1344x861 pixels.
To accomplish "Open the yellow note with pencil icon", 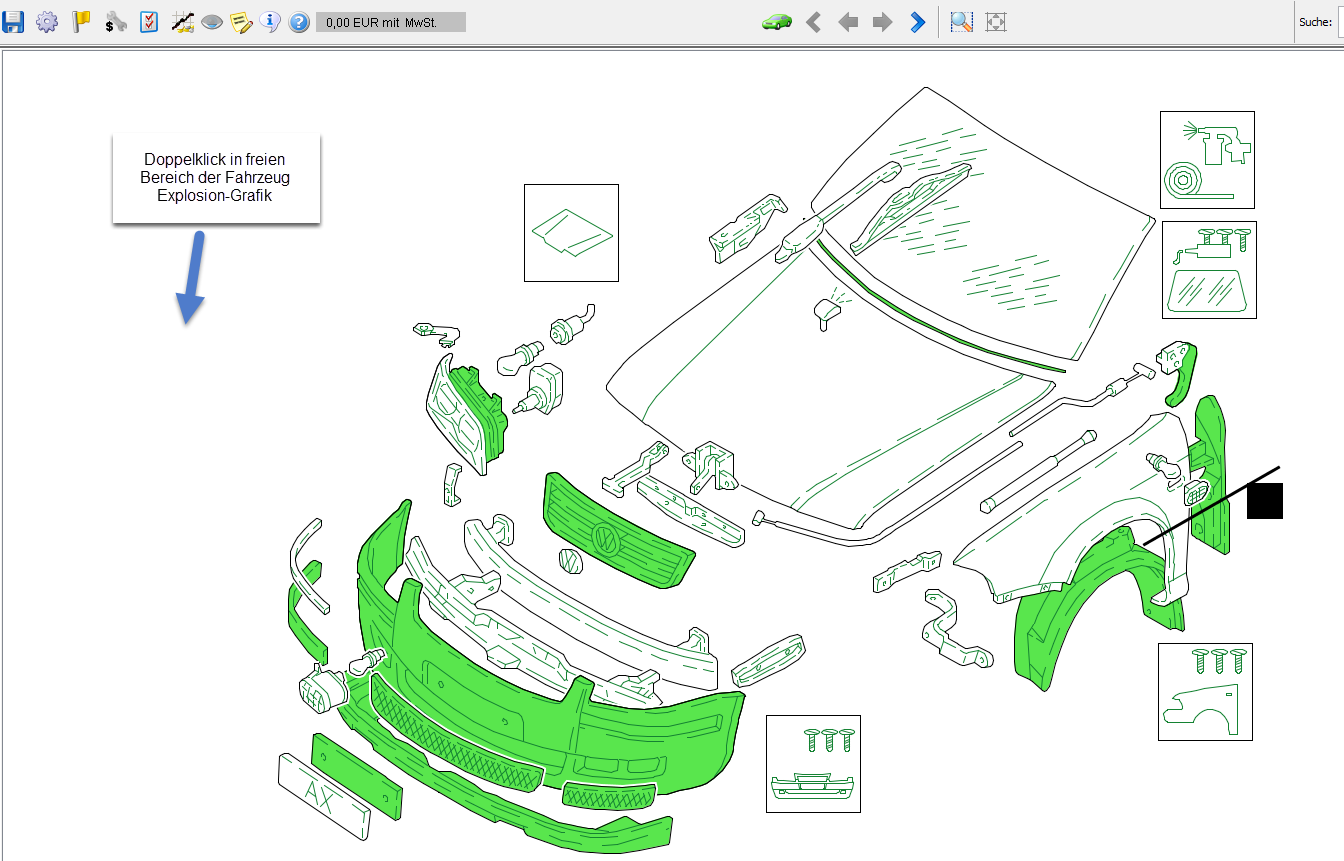I will (241, 21).
